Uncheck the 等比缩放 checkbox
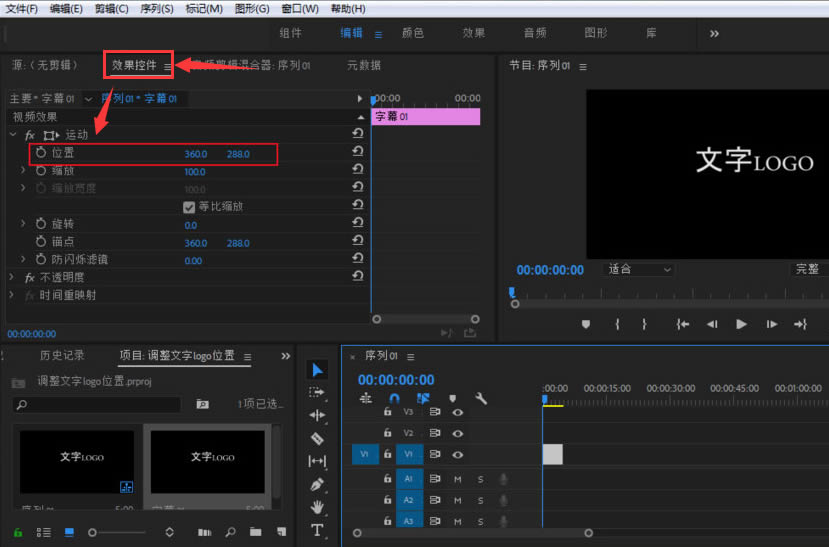829x547 pixels. [188, 207]
